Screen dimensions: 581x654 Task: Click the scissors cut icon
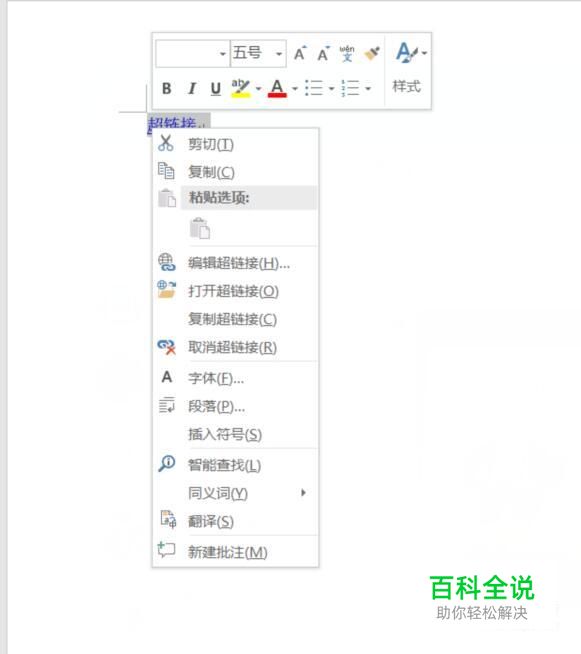coord(166,143)
